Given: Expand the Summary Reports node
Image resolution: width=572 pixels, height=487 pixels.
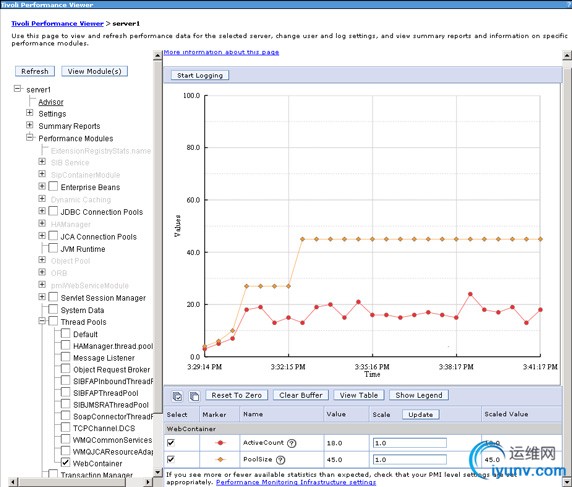Looking at the screenshot, I should (30, 125).
